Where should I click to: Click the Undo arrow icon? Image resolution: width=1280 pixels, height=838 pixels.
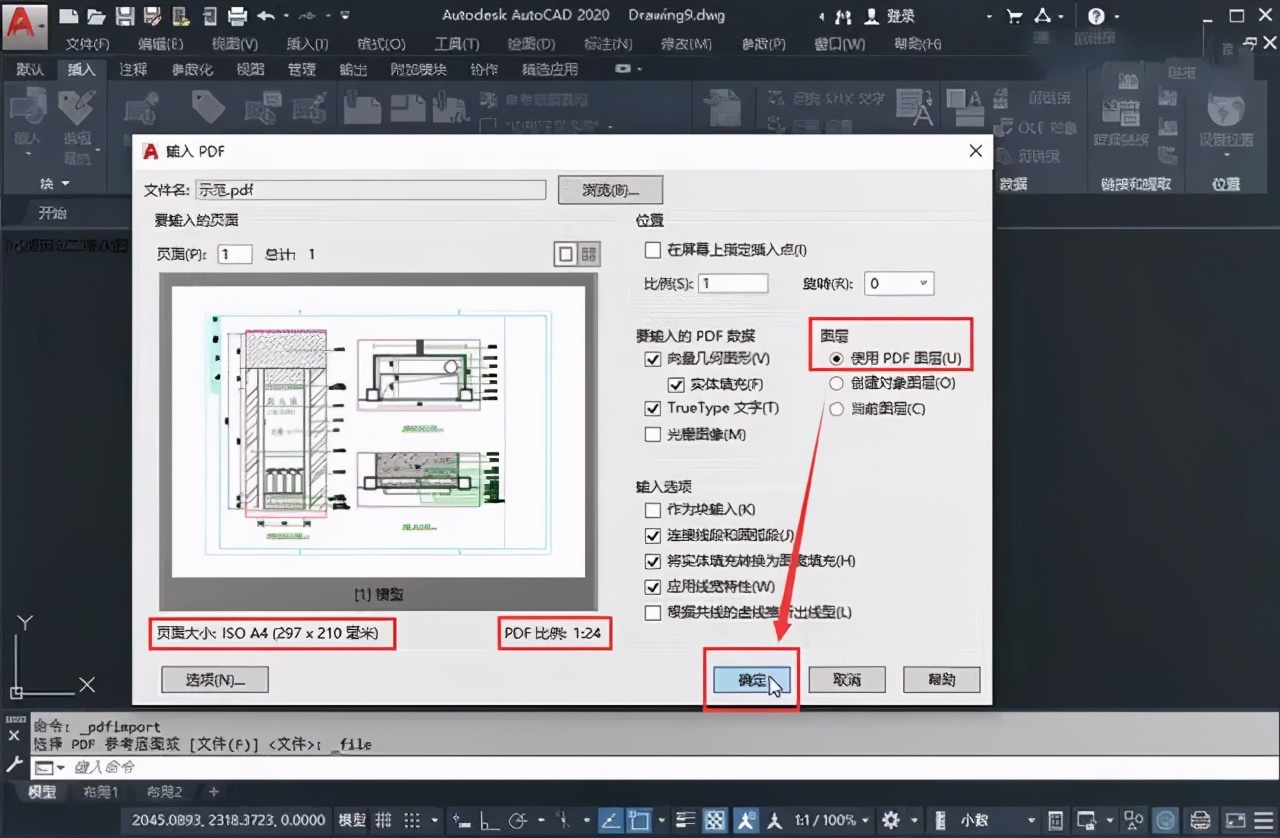coord(265,16)
